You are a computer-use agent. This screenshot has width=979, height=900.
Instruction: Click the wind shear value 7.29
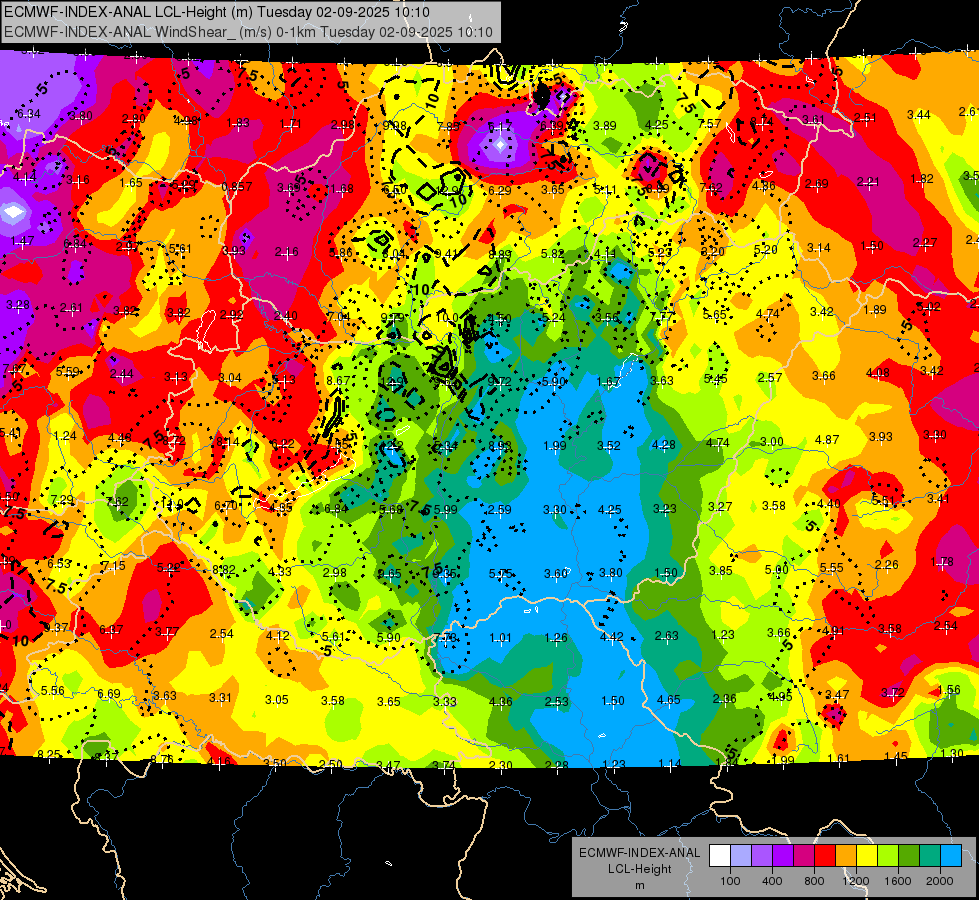pyautogui.click(x=62, y=500)
